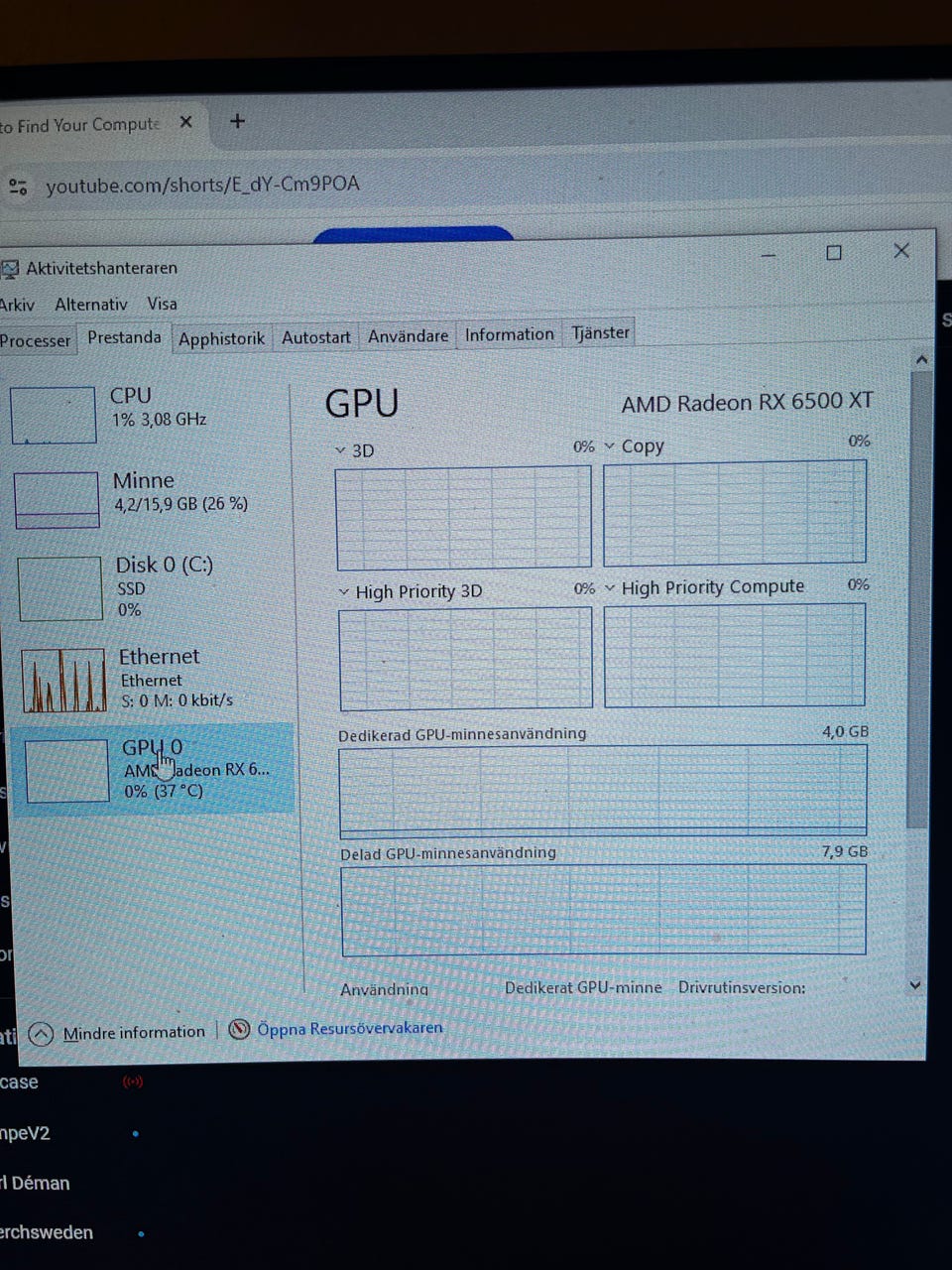
Task: Select the GPU 0 entry
Action: (154, 769)
